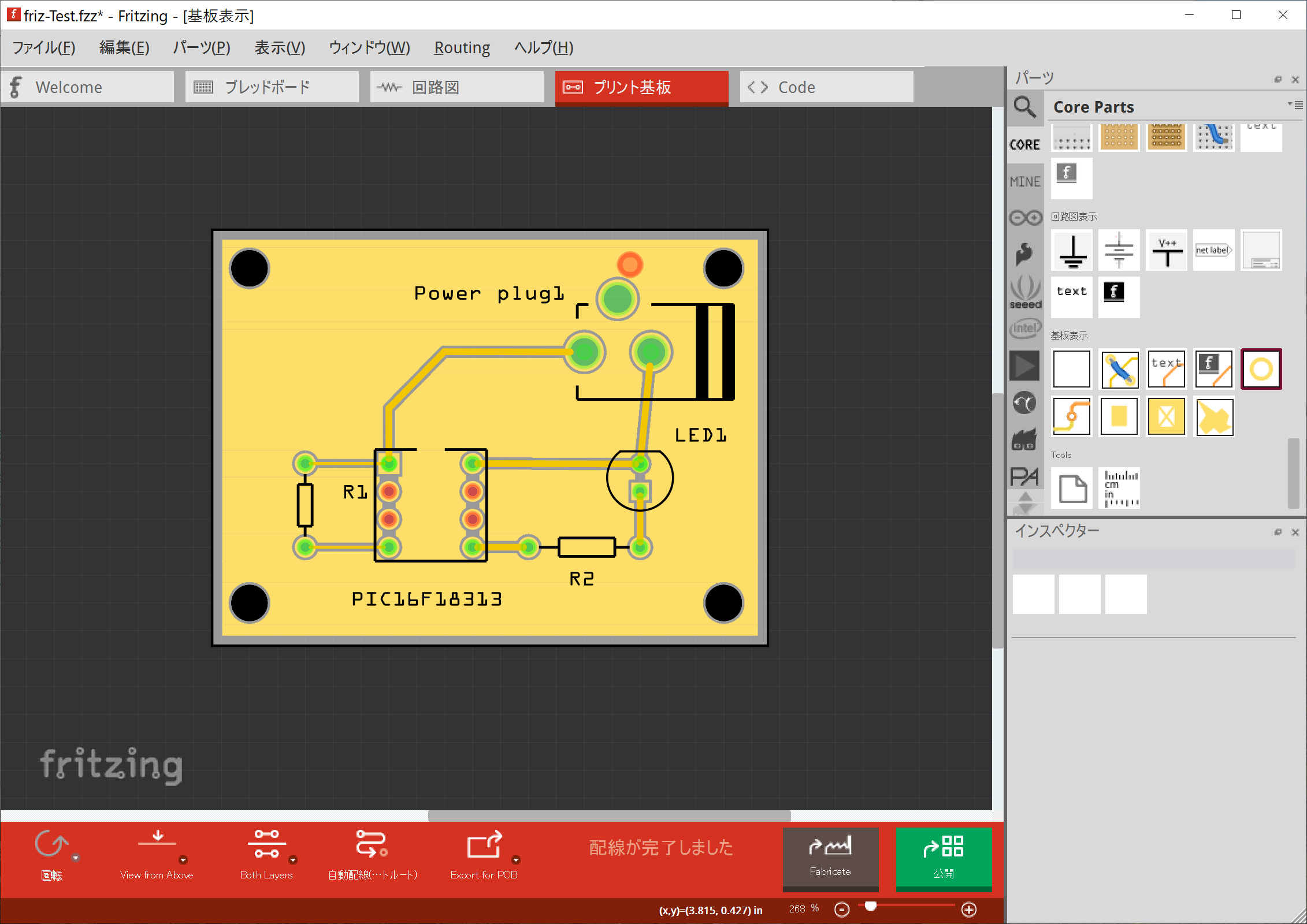The height and width of the screenshot is (924, 1307).
Task: Select the net label part
Action: tap(1214, 251)
